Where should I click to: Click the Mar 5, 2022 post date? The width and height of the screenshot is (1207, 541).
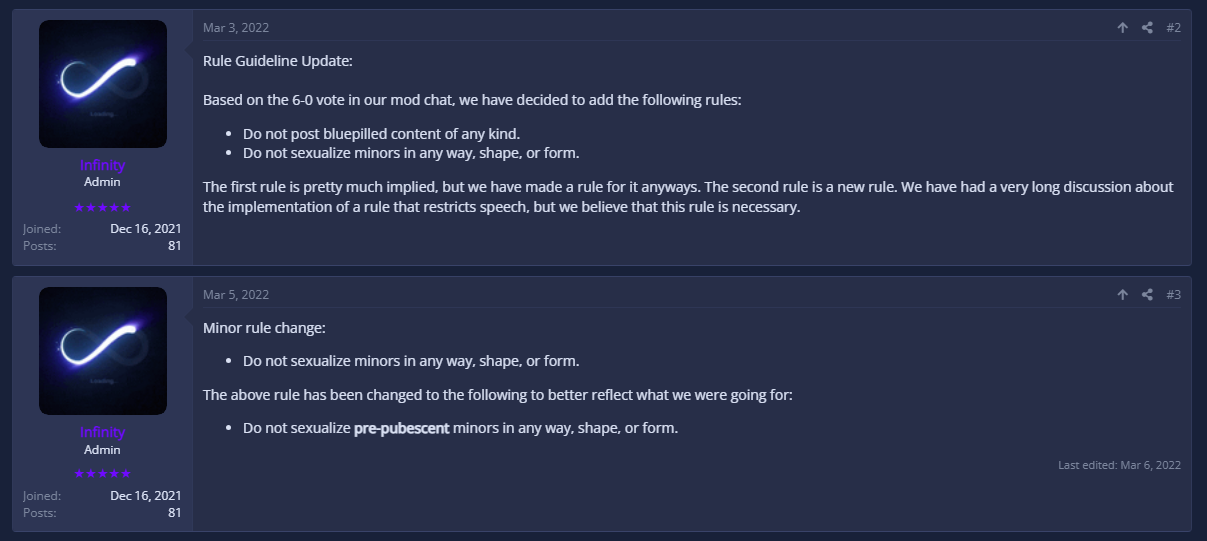tap(236, 295)
